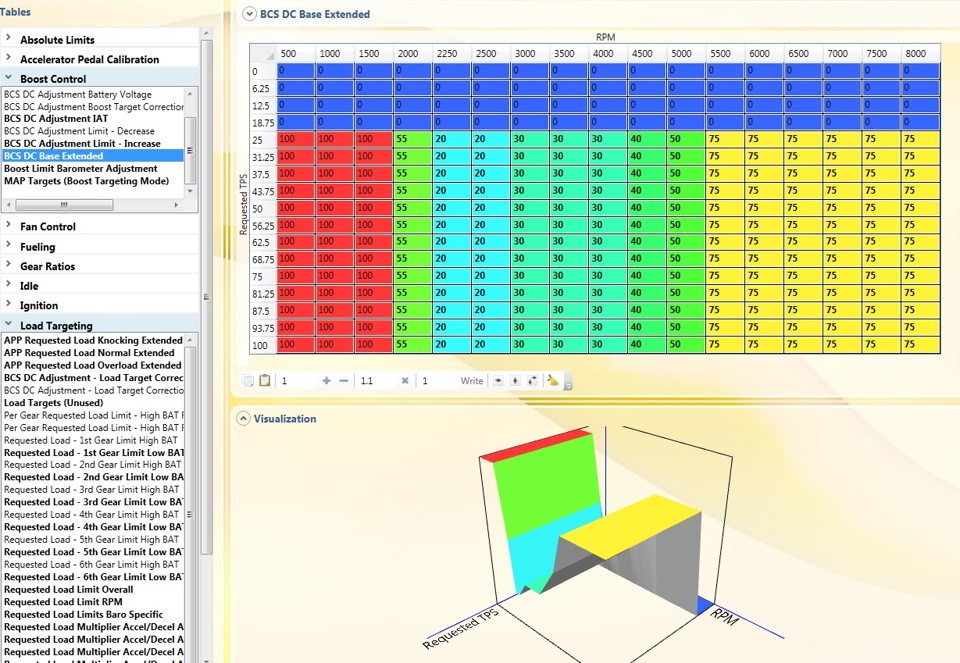Select the 8000 RPM column header
The height and width of the screenshot is (663, 960).
tap(920, 53)
